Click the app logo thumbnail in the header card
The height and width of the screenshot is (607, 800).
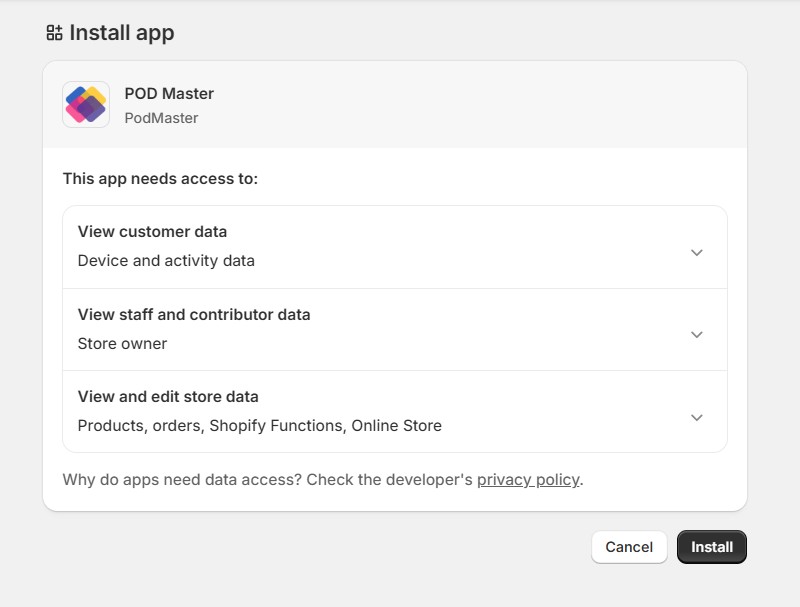[x=85, y=104]
